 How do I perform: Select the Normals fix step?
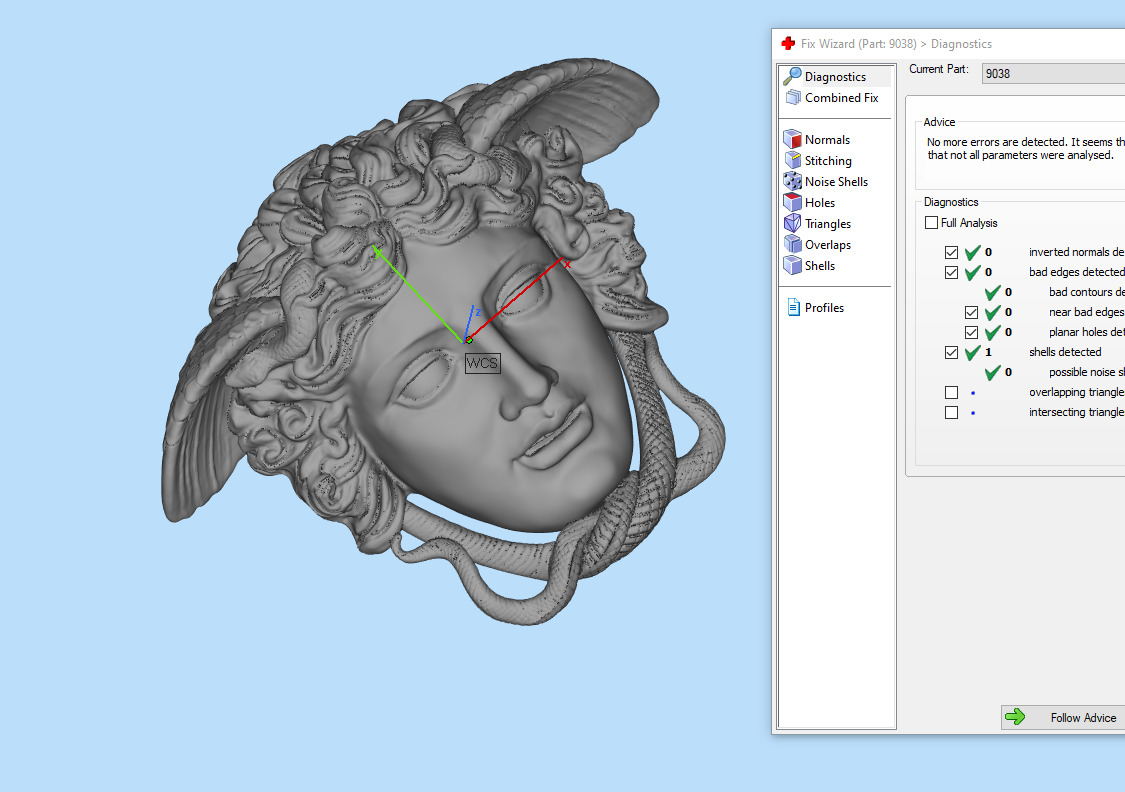[x=817, y=139]
